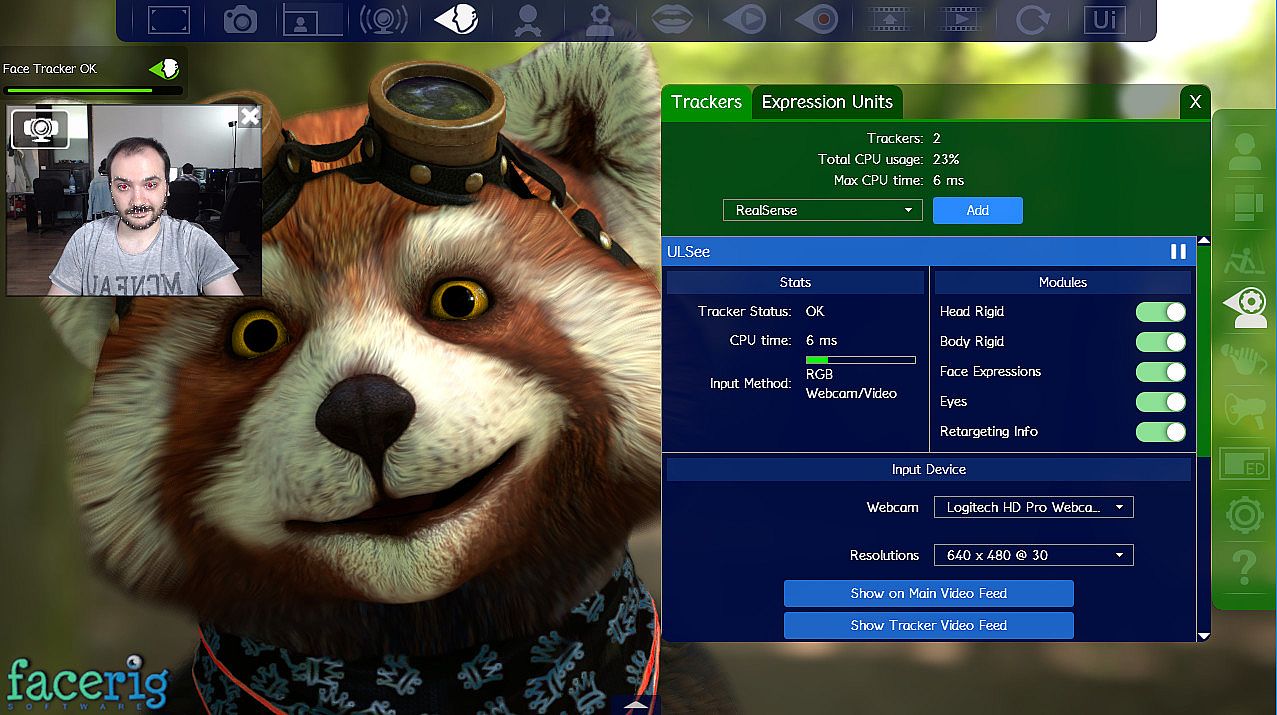Click the Ui toggle icon
Screen dimensions: 1277x715
[x=1104, y=19]
